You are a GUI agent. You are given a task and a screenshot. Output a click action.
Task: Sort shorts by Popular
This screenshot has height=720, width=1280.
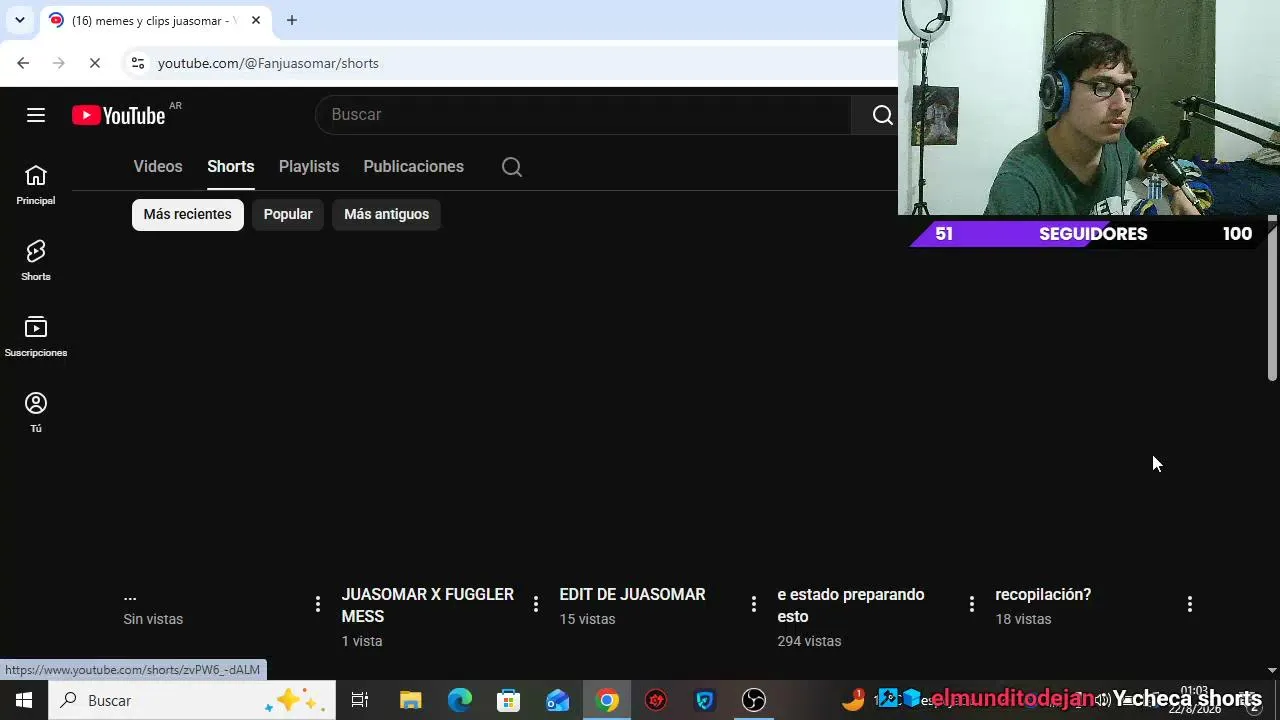point(288,214)
